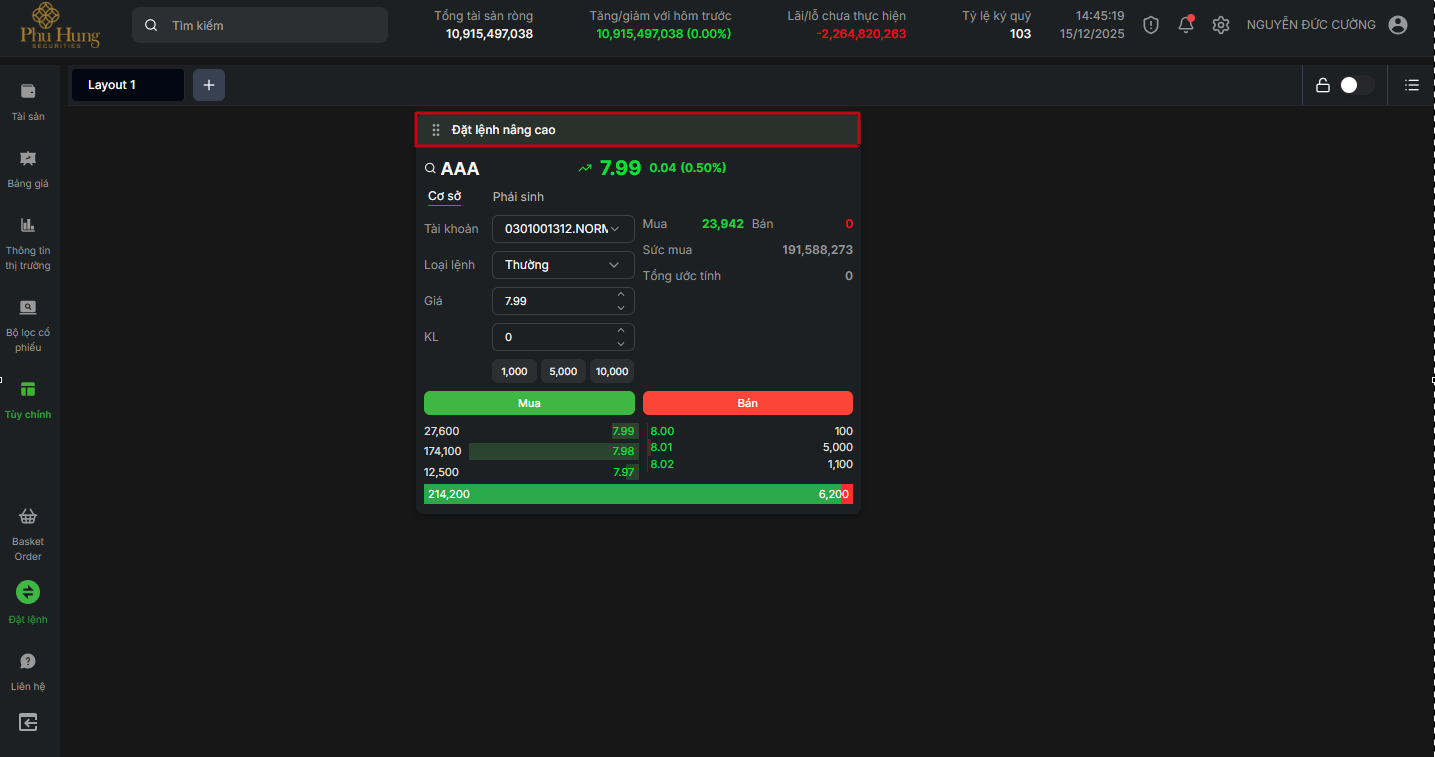
Task: Switch to the Phái sinh tab
Action: [x=518, y=197]
